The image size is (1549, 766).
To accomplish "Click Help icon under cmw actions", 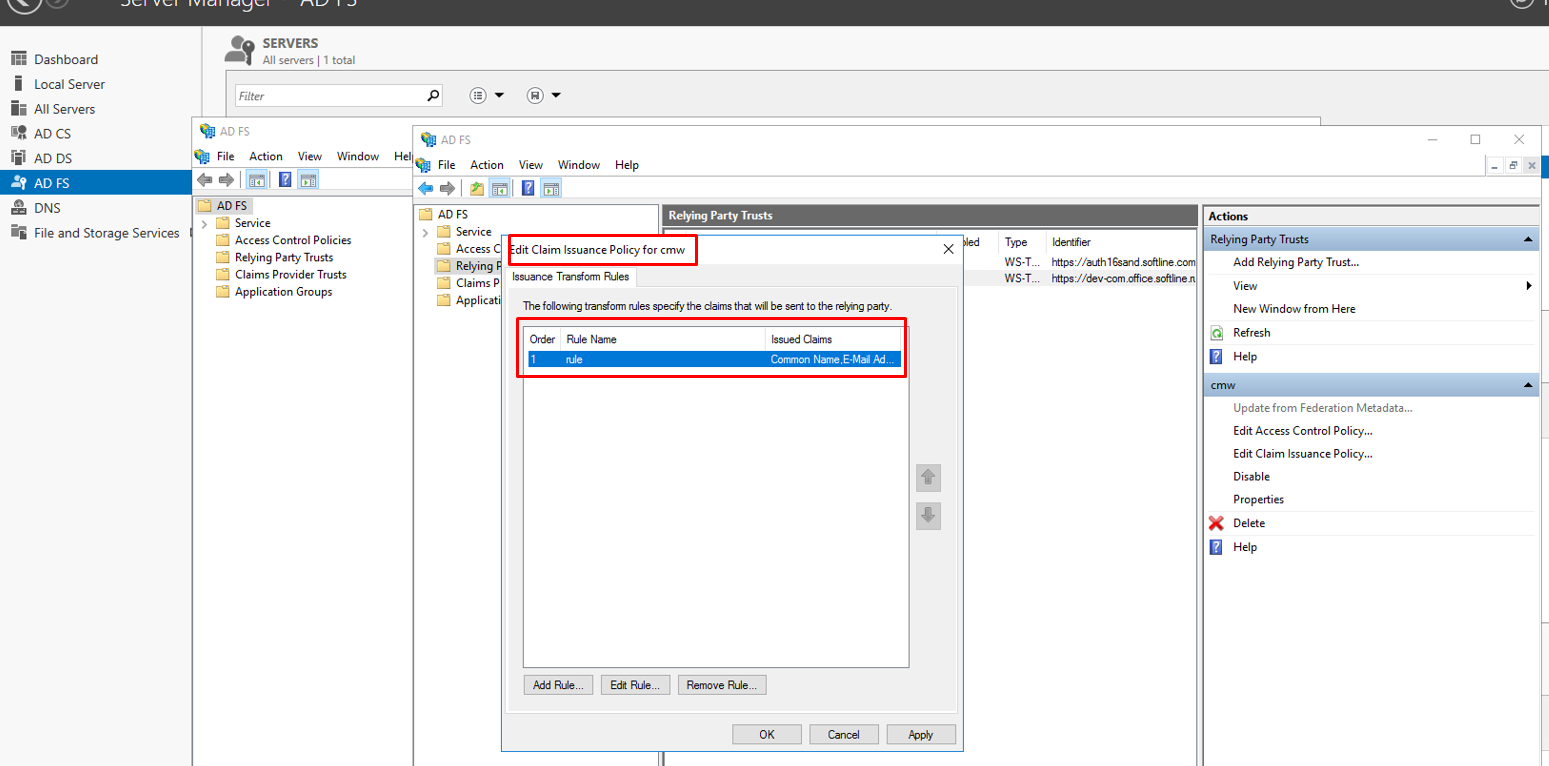I will [1216, 547].
